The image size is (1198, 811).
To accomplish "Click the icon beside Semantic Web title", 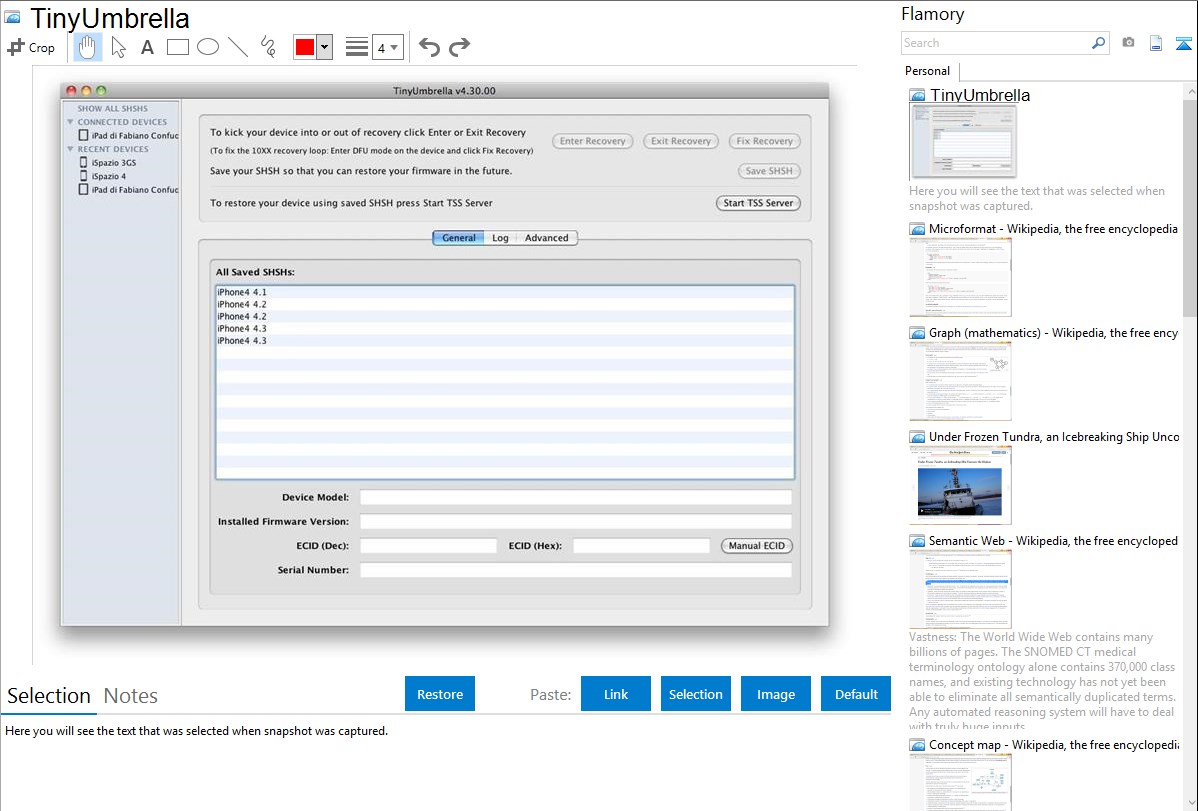I will click(917, 541).
